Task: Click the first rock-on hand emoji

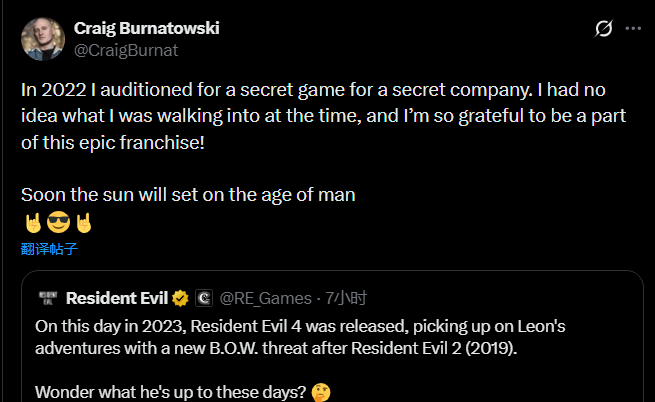Action: tap(32, 220)
